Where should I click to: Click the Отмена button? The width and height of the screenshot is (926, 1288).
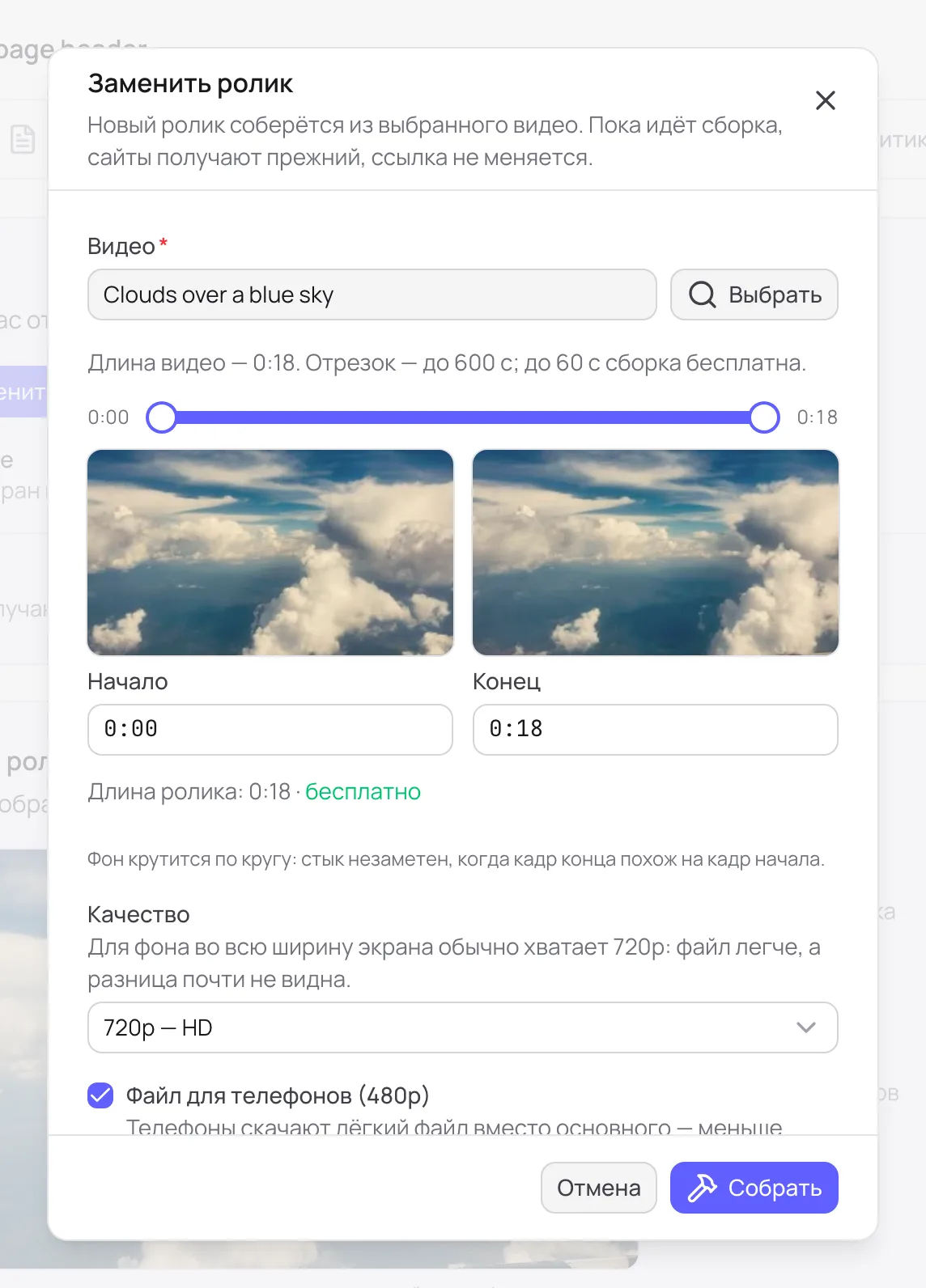(x=599, y=1188)
